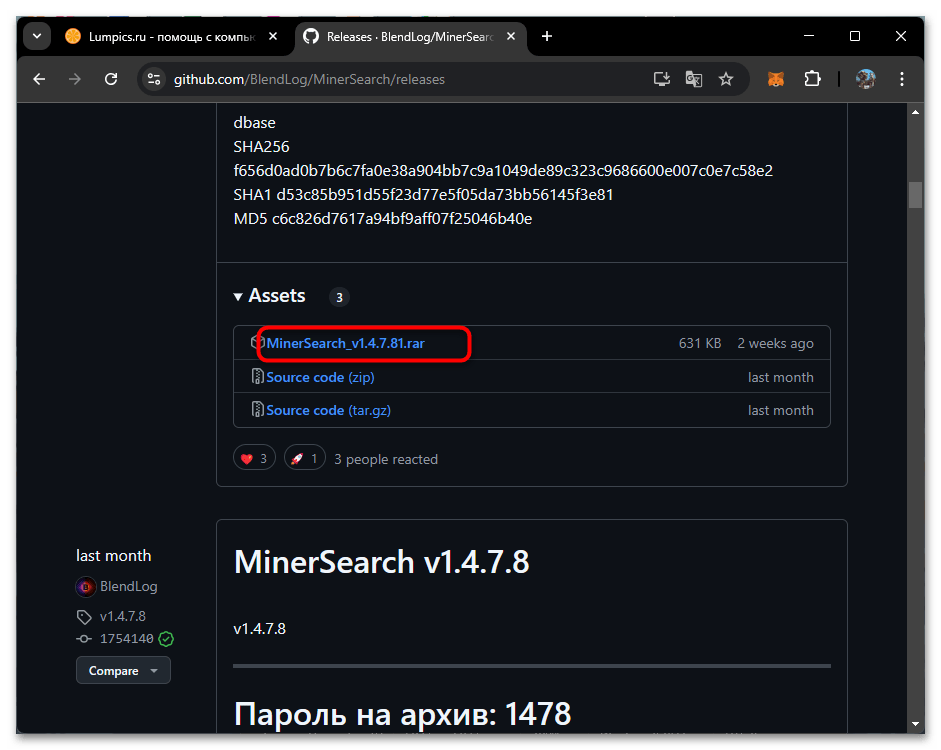Click the install app icon in address bar
Screen dimensions: 941x750
661,79
